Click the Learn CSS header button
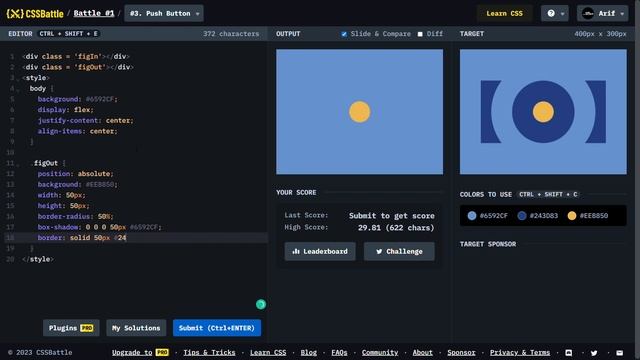Screen dimensions: 640x360 tap(504, 13)
